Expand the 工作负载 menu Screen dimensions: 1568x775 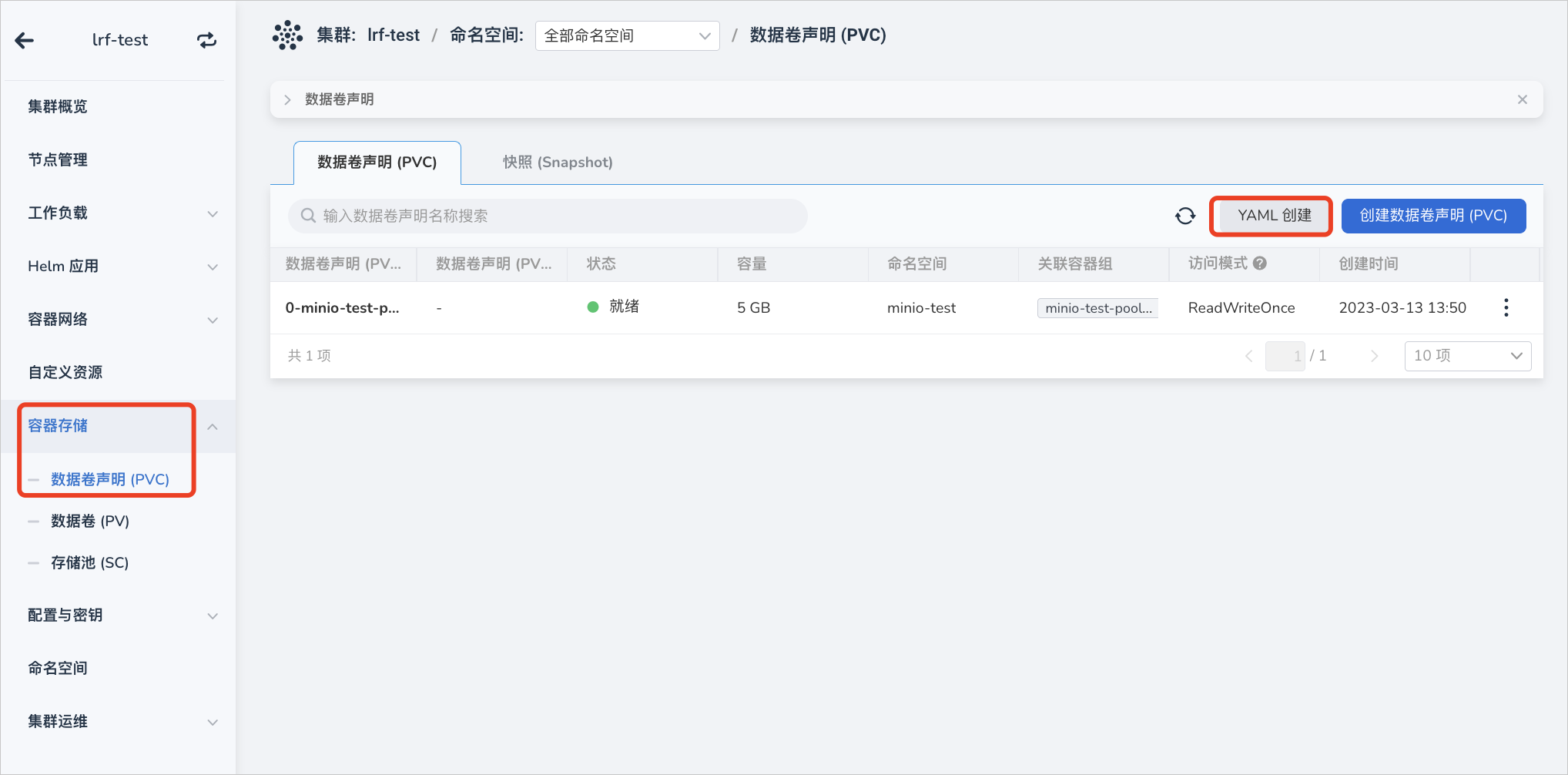(213, 213)
